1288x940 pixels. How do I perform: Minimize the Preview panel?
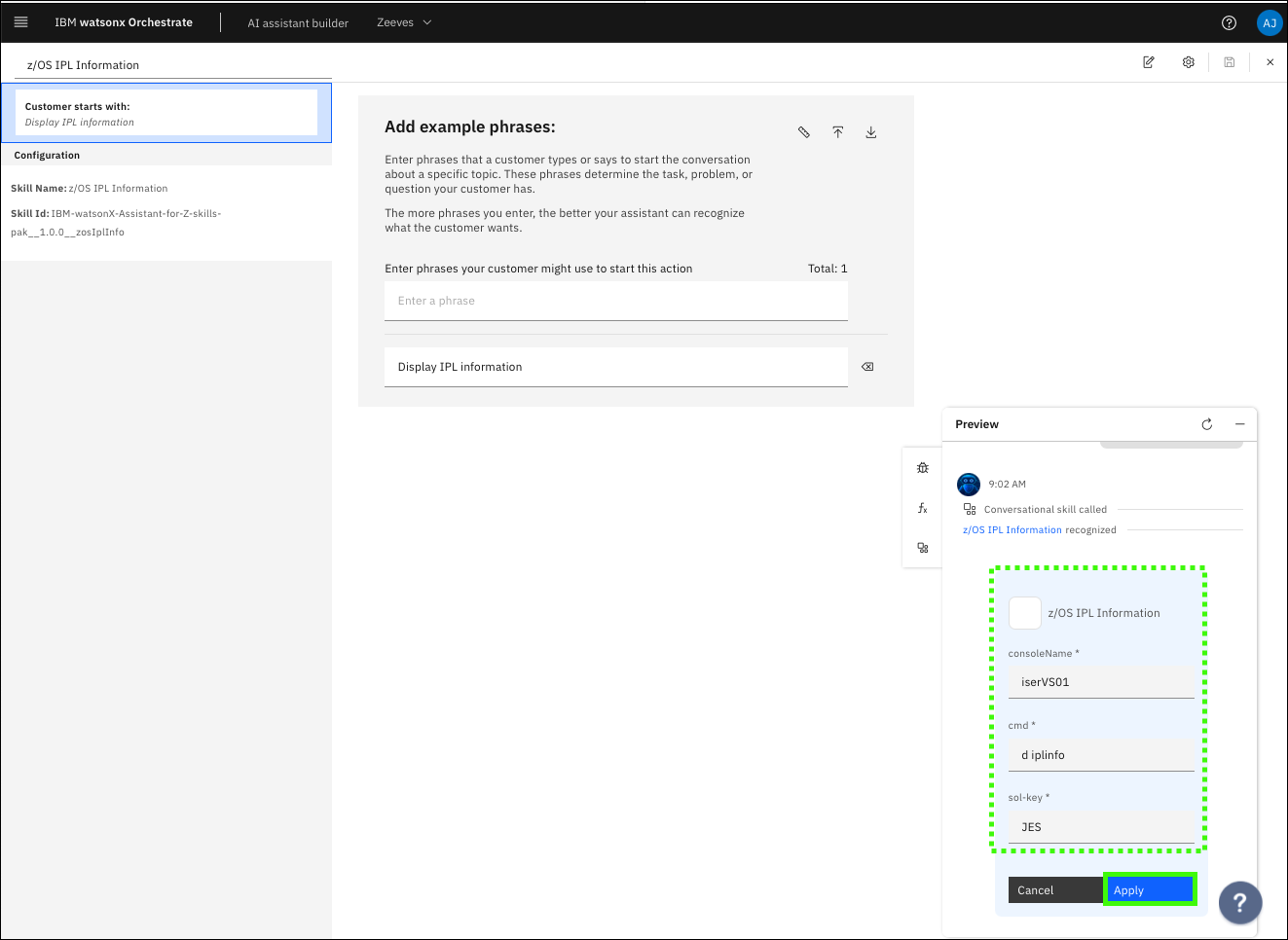1240,424
